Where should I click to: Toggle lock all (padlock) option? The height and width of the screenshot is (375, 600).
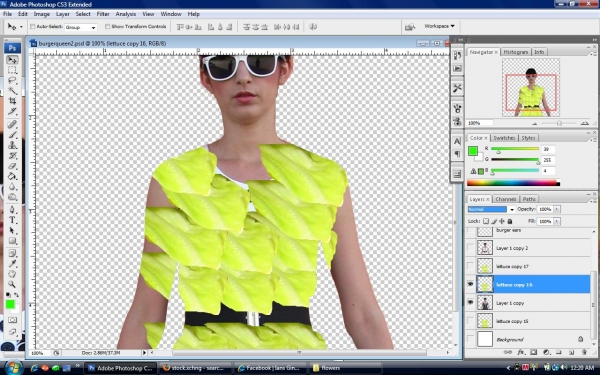click(510, 221)
